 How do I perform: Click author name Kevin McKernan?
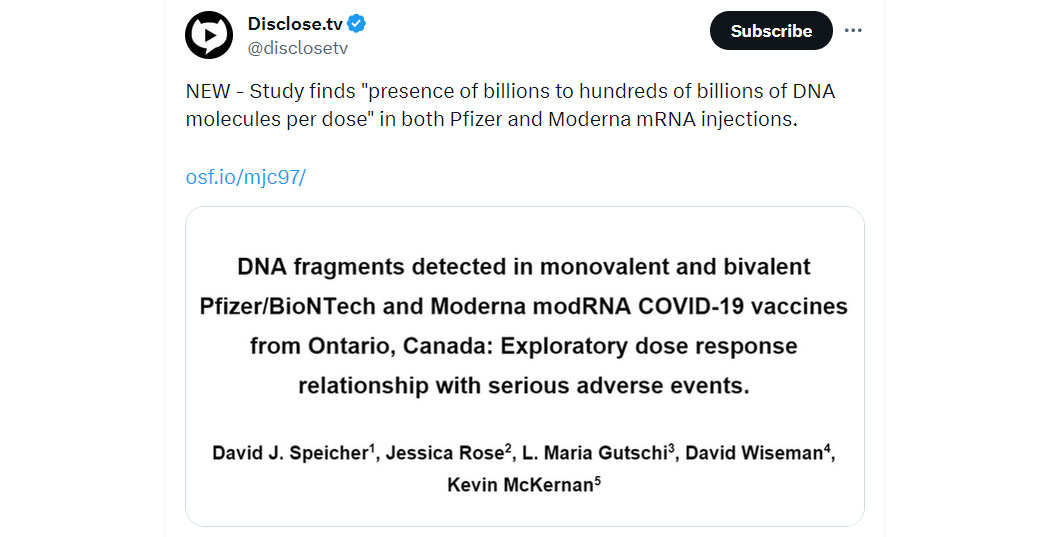point(520,485)
